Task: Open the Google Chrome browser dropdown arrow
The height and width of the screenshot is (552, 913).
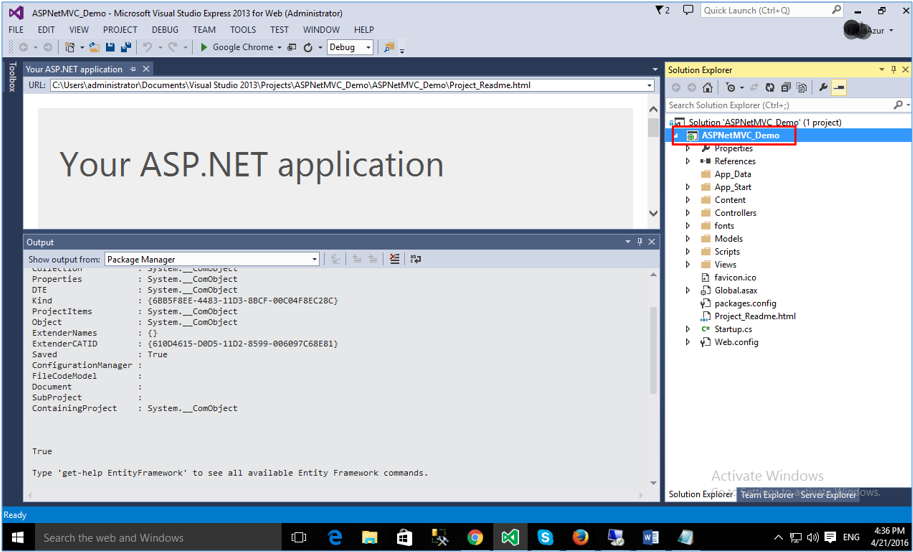Action: [279, 48]
